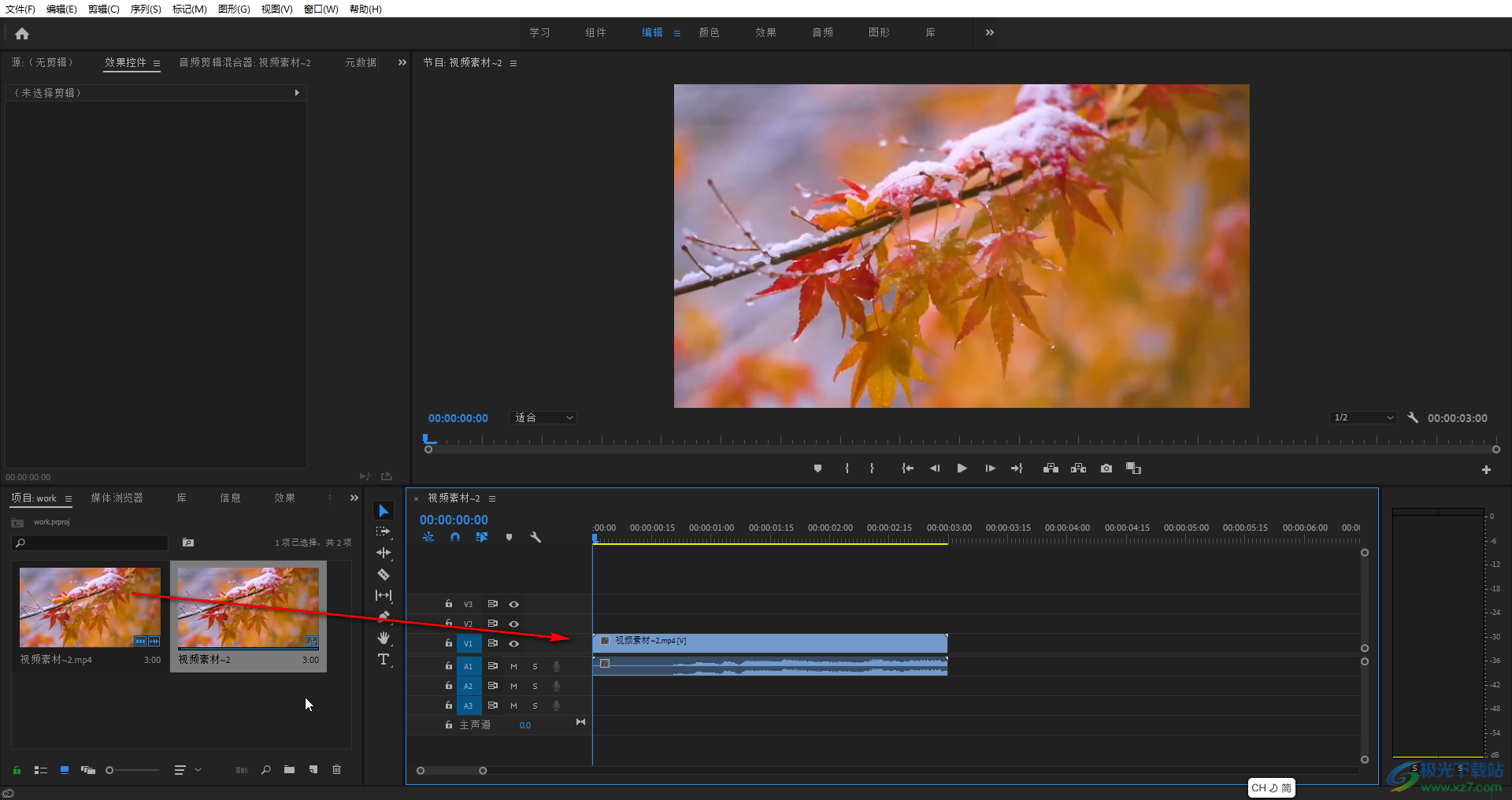
Task: Click timeline playhead timecode 00:00:00:00
Action: 454,520
